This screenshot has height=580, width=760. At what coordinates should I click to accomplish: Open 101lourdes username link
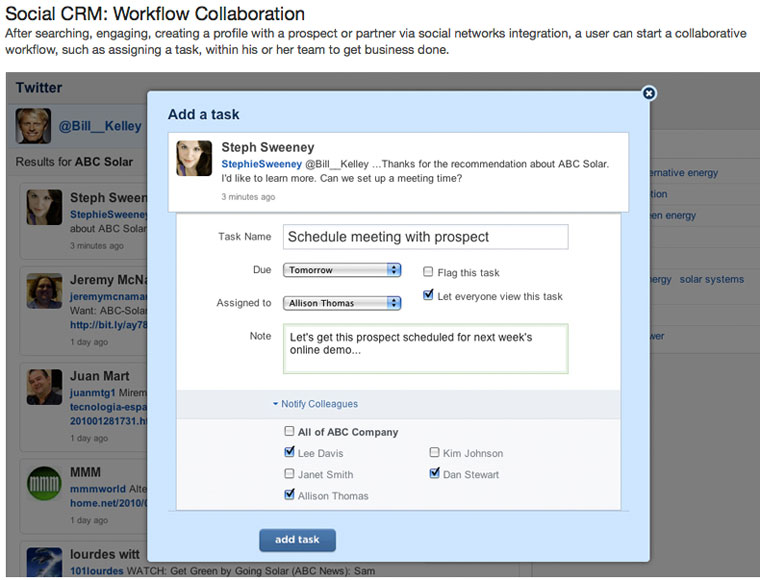[96, 571]
